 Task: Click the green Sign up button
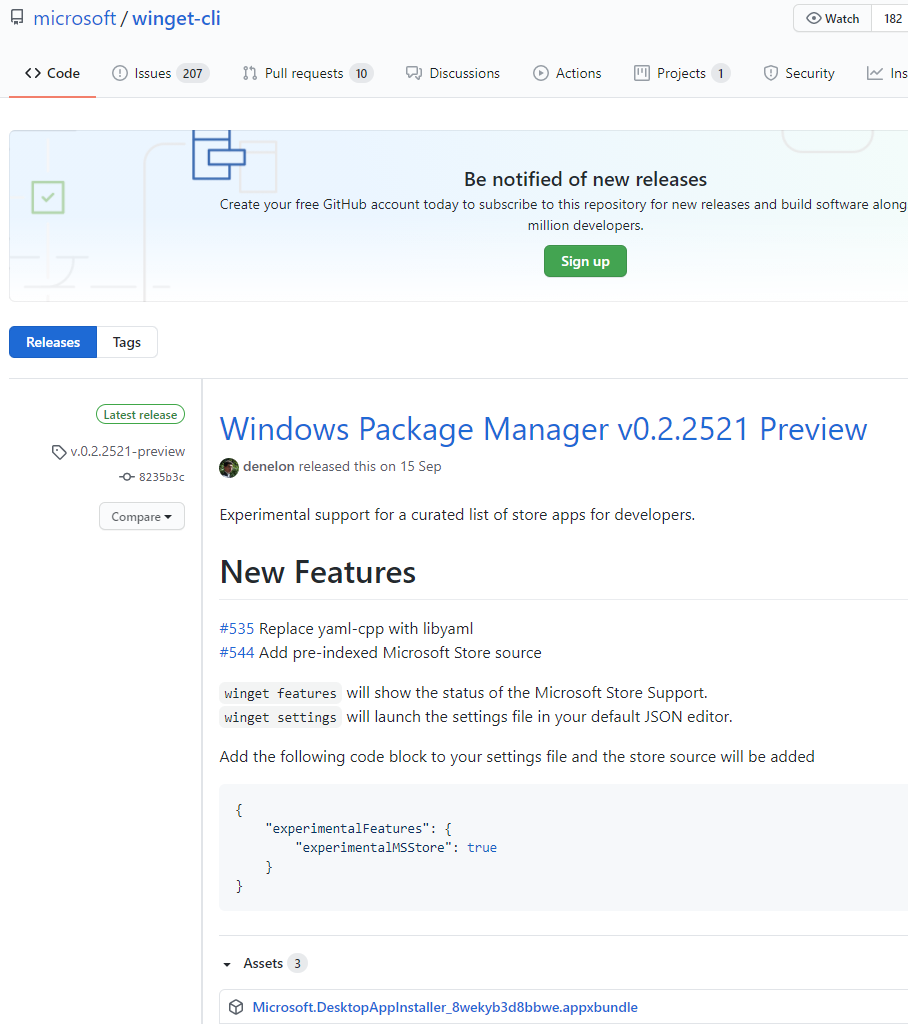click(x=585, y=261)
